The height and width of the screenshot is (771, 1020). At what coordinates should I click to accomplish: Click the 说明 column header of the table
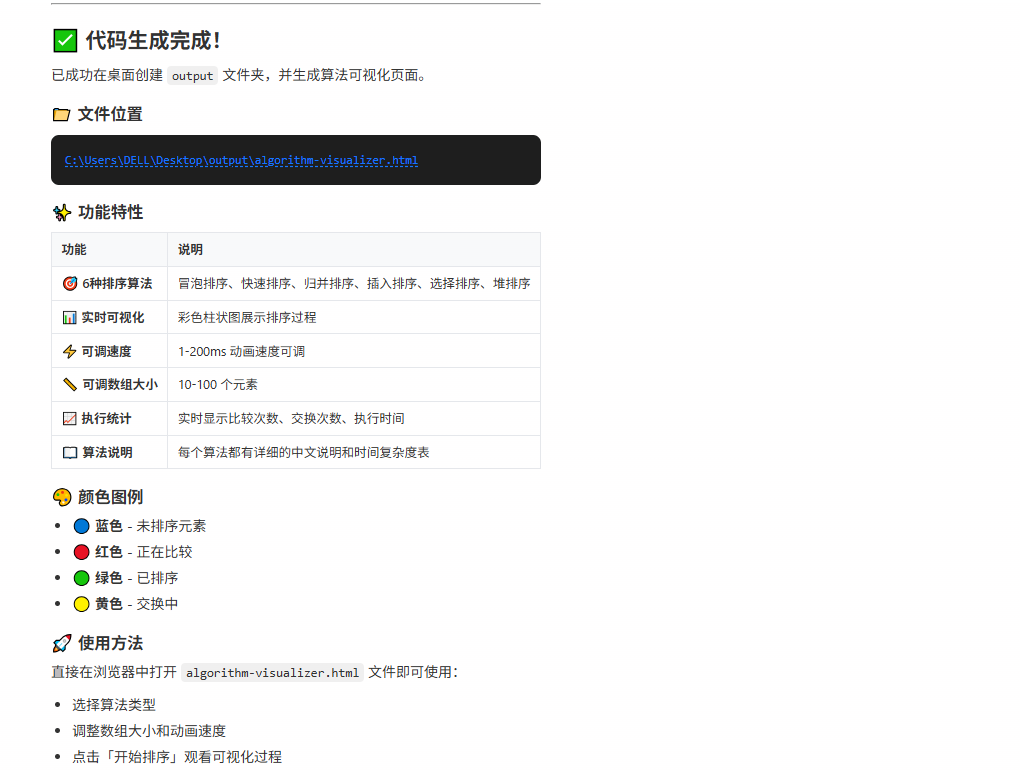pos(189,249)
